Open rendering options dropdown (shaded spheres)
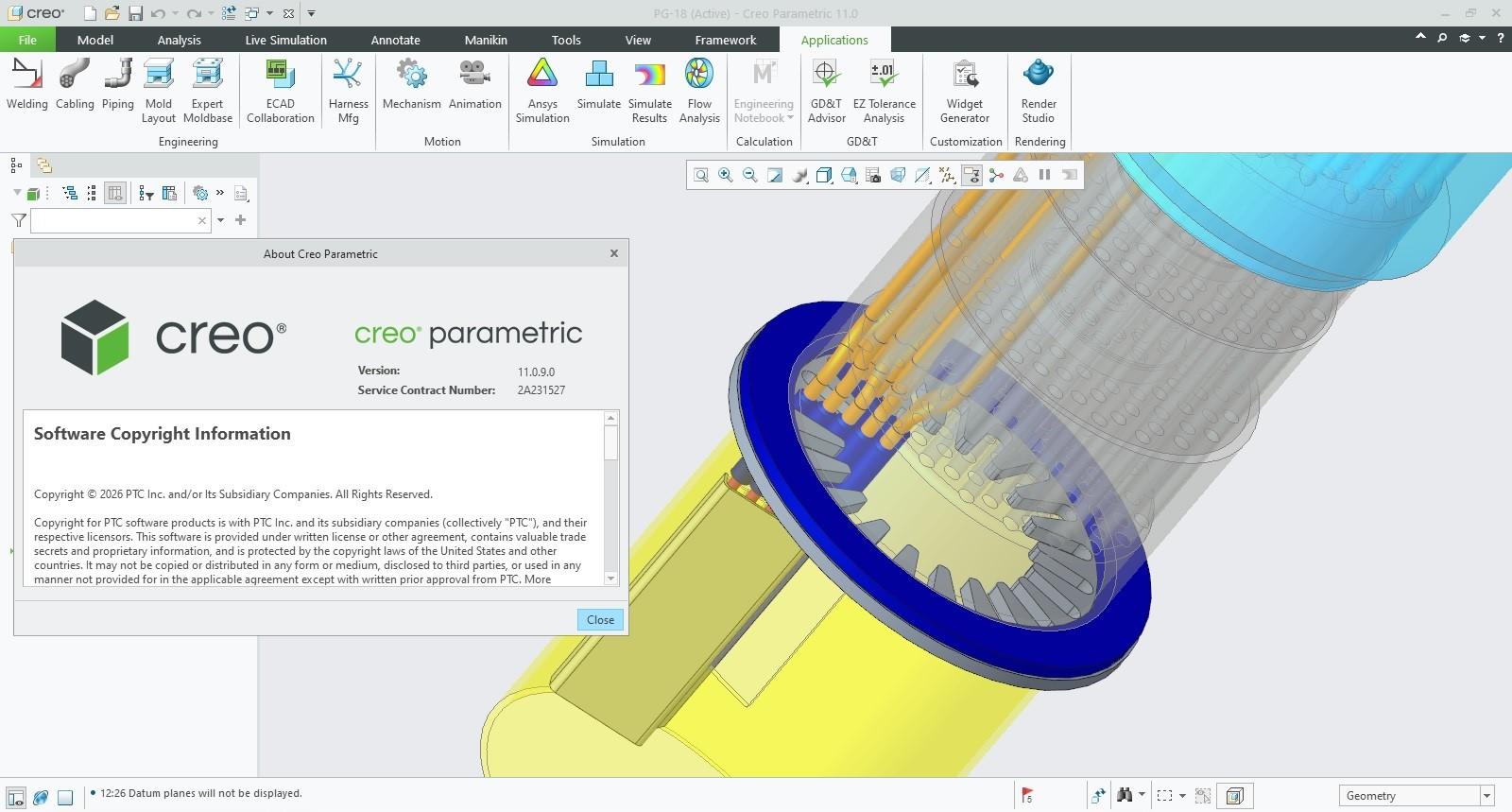Image resolution: width=1512 pixels, height=812 pixels. [x=799, y=175]
